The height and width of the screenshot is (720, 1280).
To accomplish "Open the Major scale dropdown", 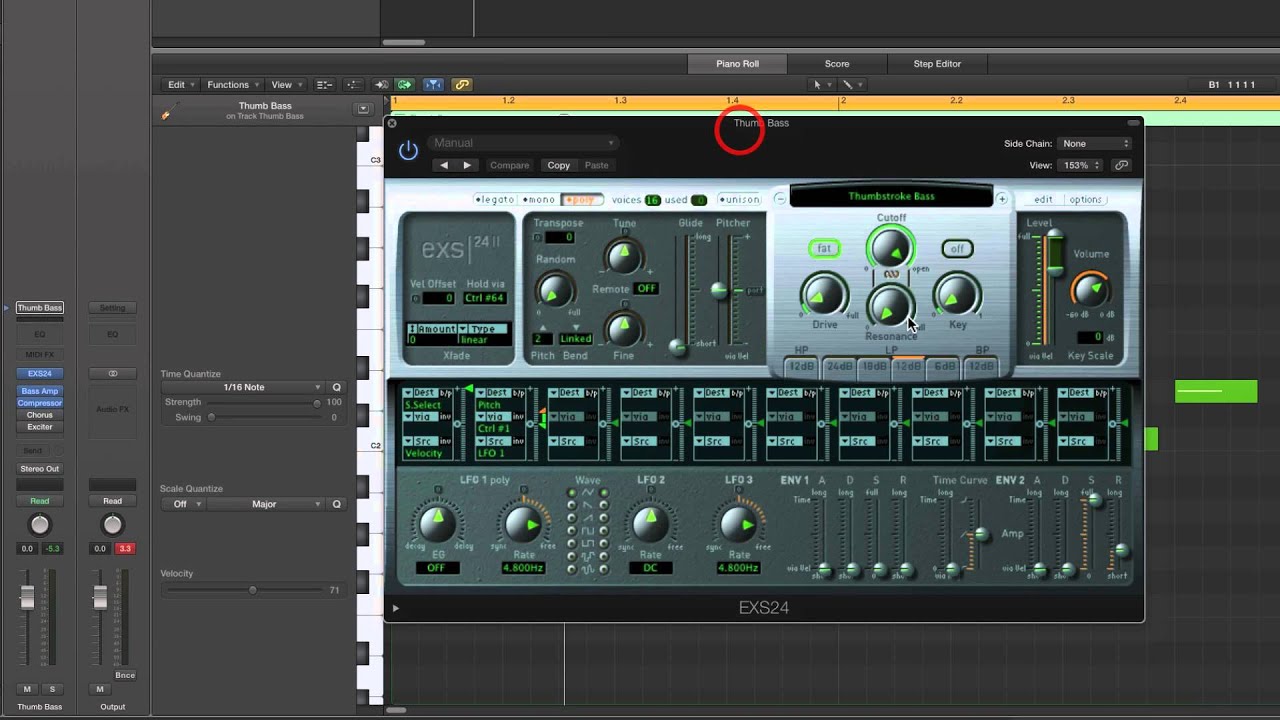I will [x=268, y=504].
